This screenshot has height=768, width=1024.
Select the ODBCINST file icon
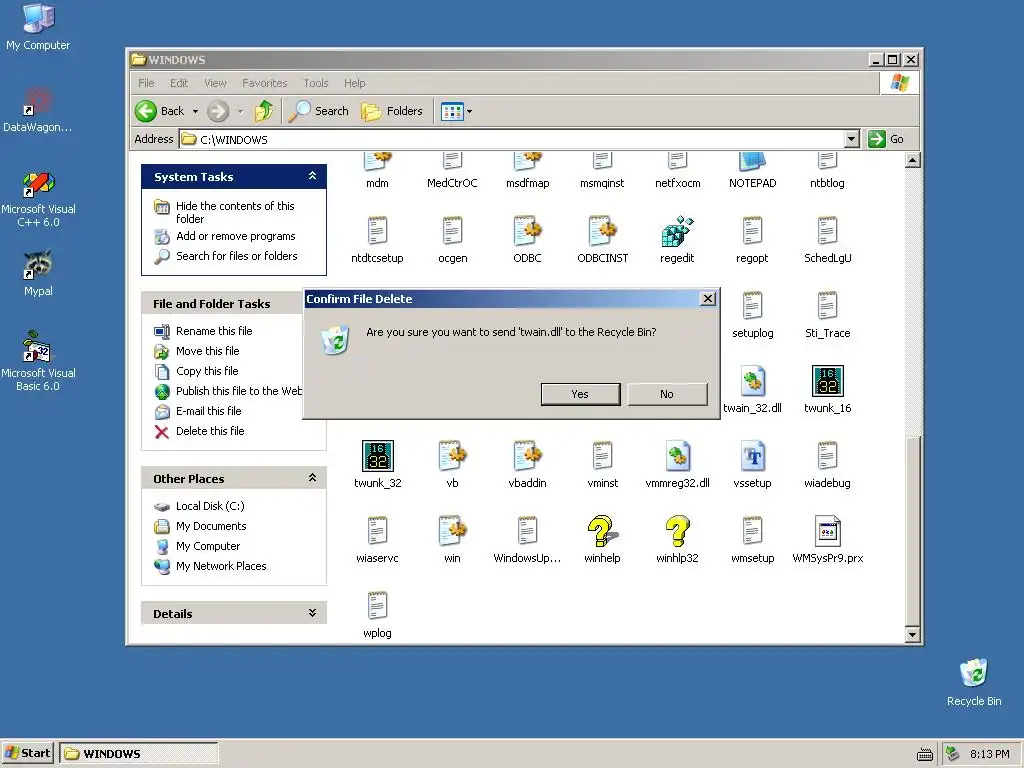point(602,231)
